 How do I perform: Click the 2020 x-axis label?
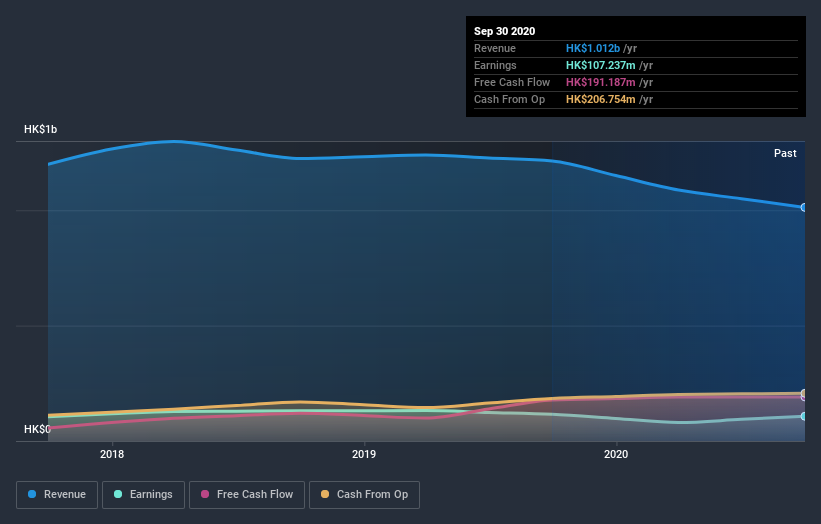tap(616, 454)
